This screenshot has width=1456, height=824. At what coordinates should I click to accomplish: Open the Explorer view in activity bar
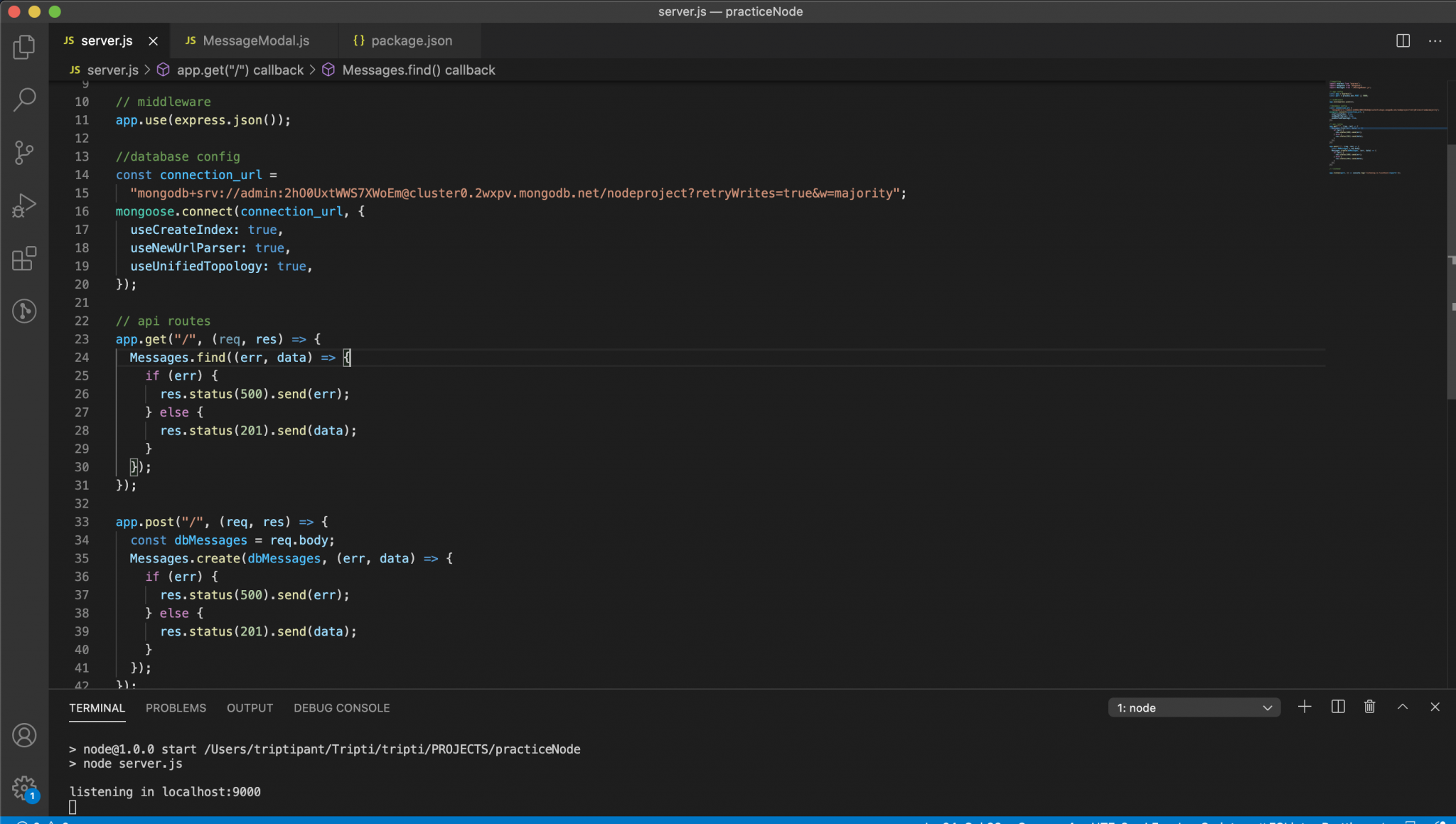(x=24, y=47)
